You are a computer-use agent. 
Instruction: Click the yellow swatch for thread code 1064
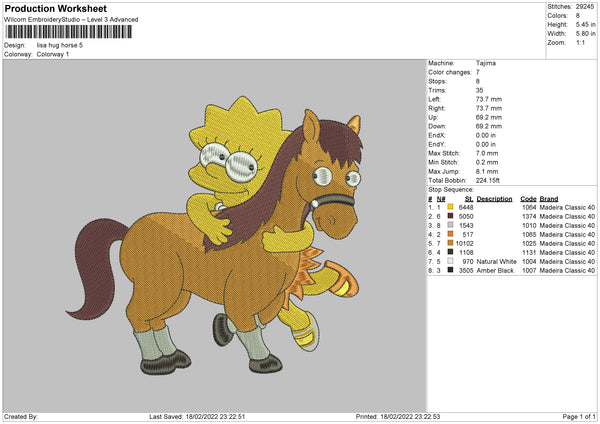click(450, 207)
